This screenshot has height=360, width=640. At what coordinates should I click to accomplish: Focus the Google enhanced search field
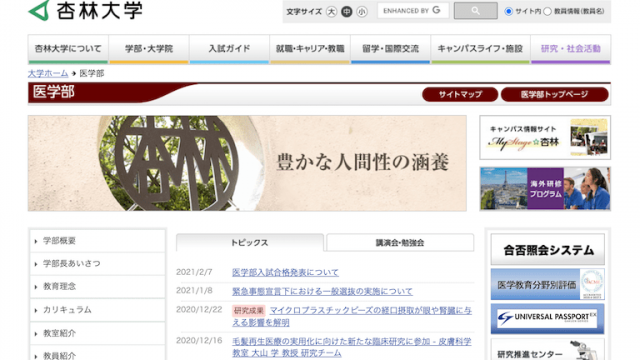tap(413, 11)
